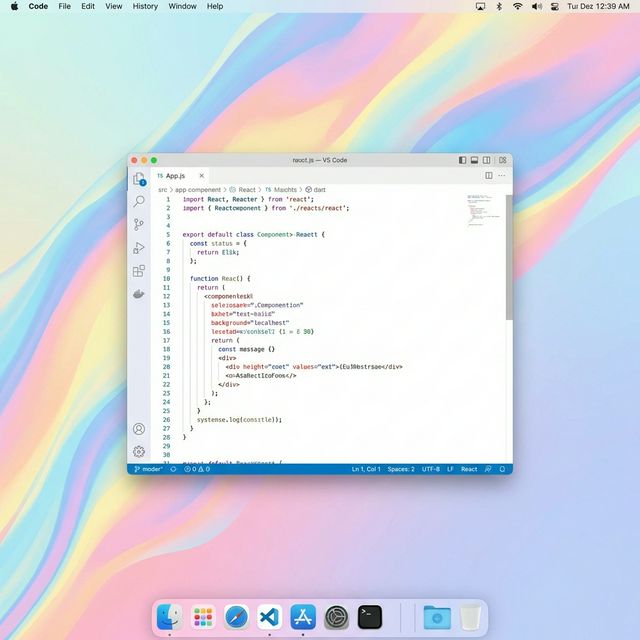
Task: Click line number 18 in the gutter
Action: tap(167, 349)
